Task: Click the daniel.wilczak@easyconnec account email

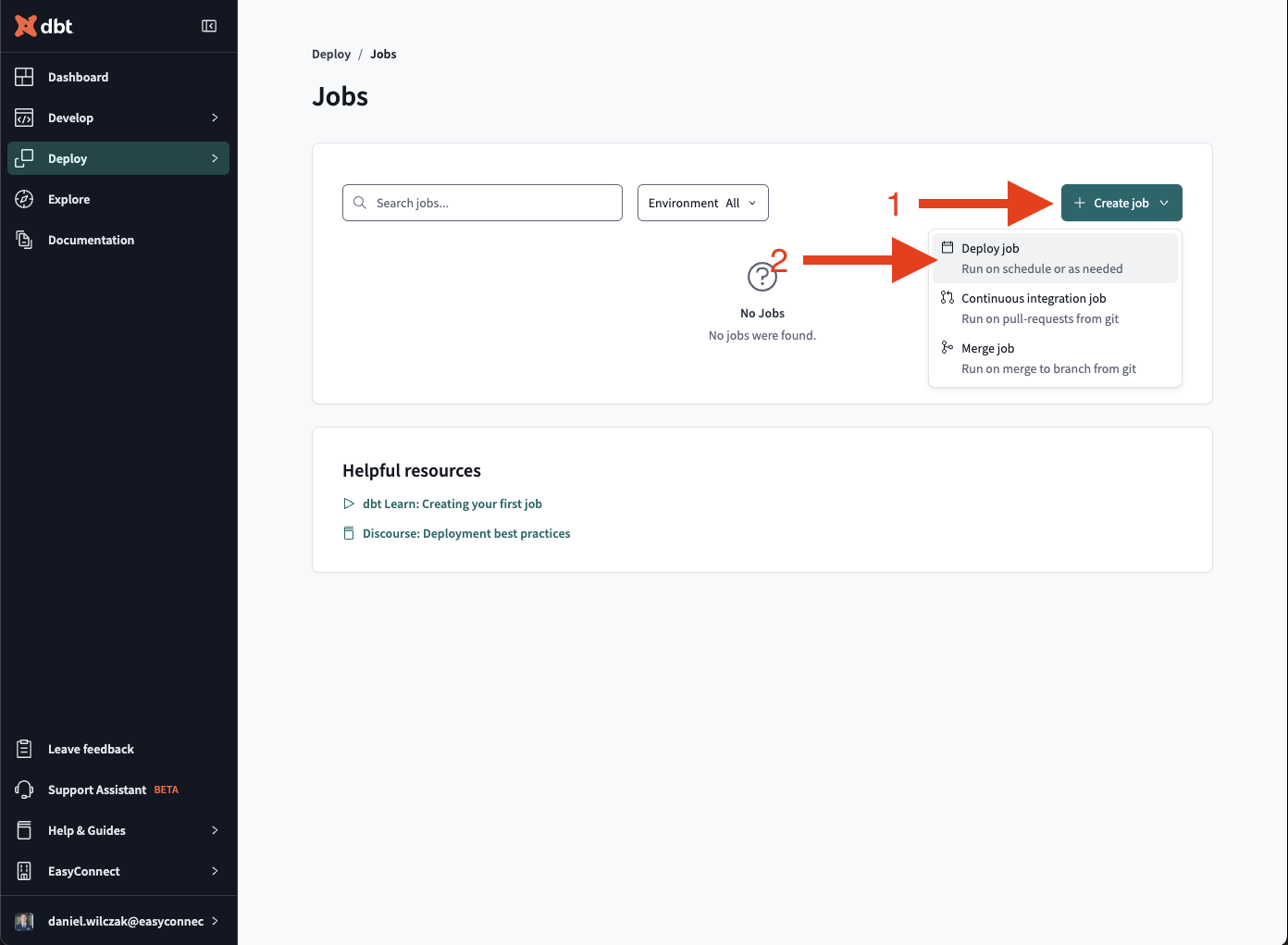Action: [126, 921]
